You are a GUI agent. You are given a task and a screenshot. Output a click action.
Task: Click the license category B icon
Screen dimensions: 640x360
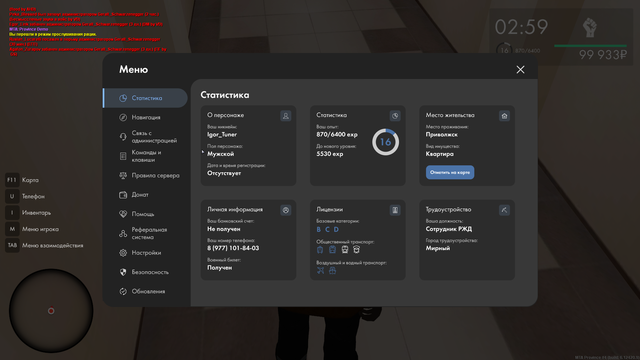319,229
